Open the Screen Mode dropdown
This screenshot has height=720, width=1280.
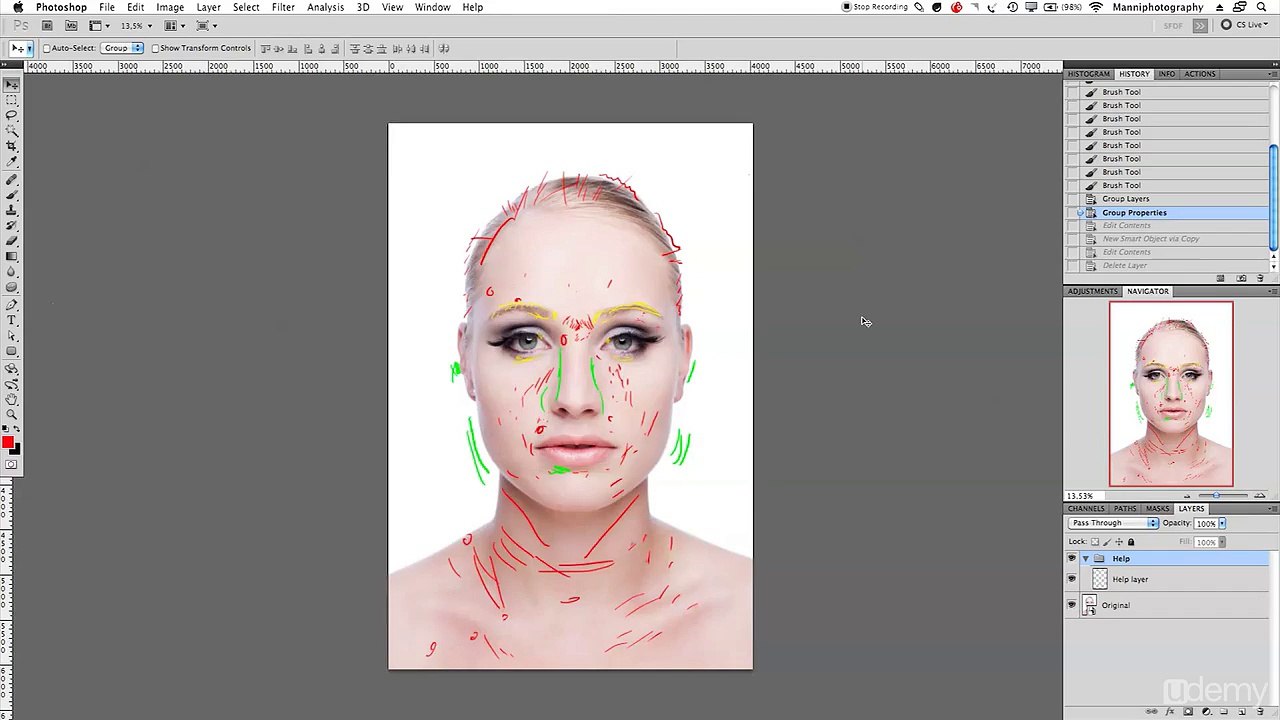pos(207,25)
